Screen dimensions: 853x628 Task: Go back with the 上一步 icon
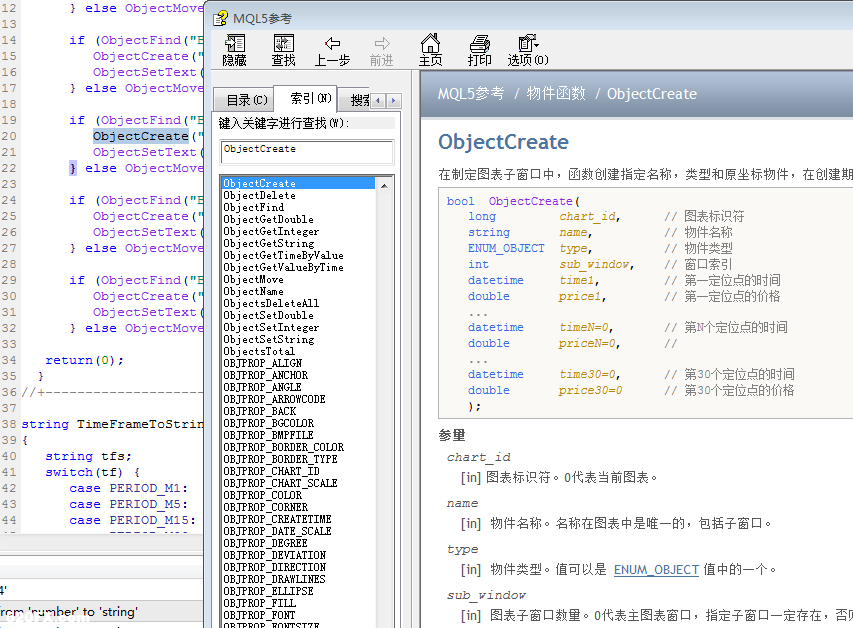pyautogui.click(x=332, y=50)
